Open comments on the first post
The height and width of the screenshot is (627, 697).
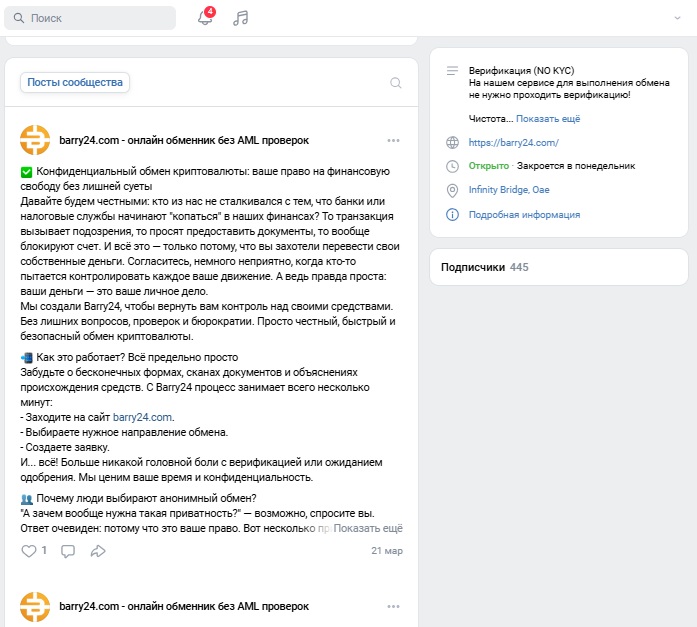point(68,551)
